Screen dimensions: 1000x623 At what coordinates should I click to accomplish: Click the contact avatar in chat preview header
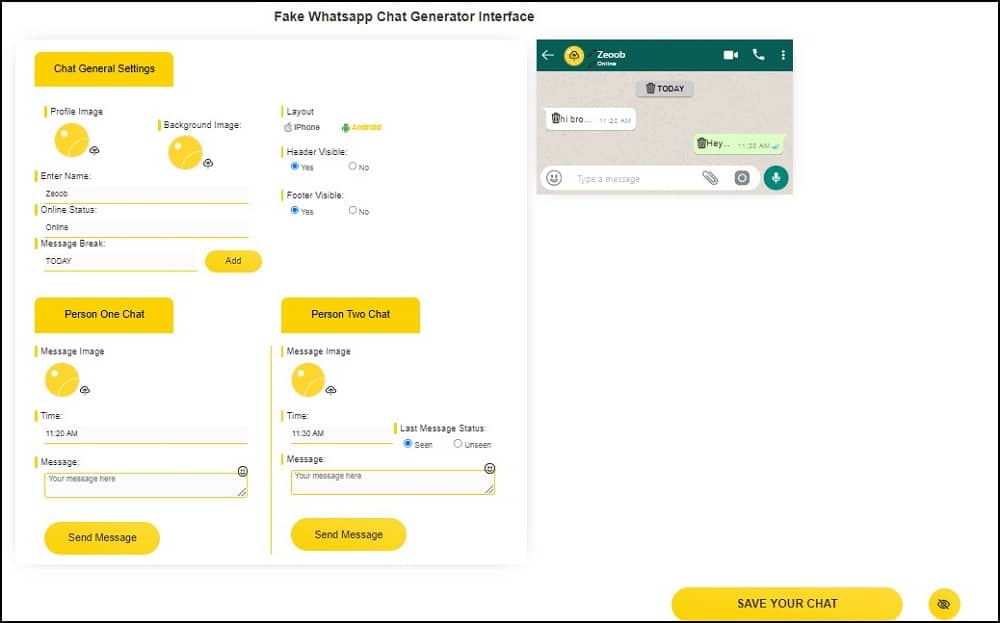point(574,56)
